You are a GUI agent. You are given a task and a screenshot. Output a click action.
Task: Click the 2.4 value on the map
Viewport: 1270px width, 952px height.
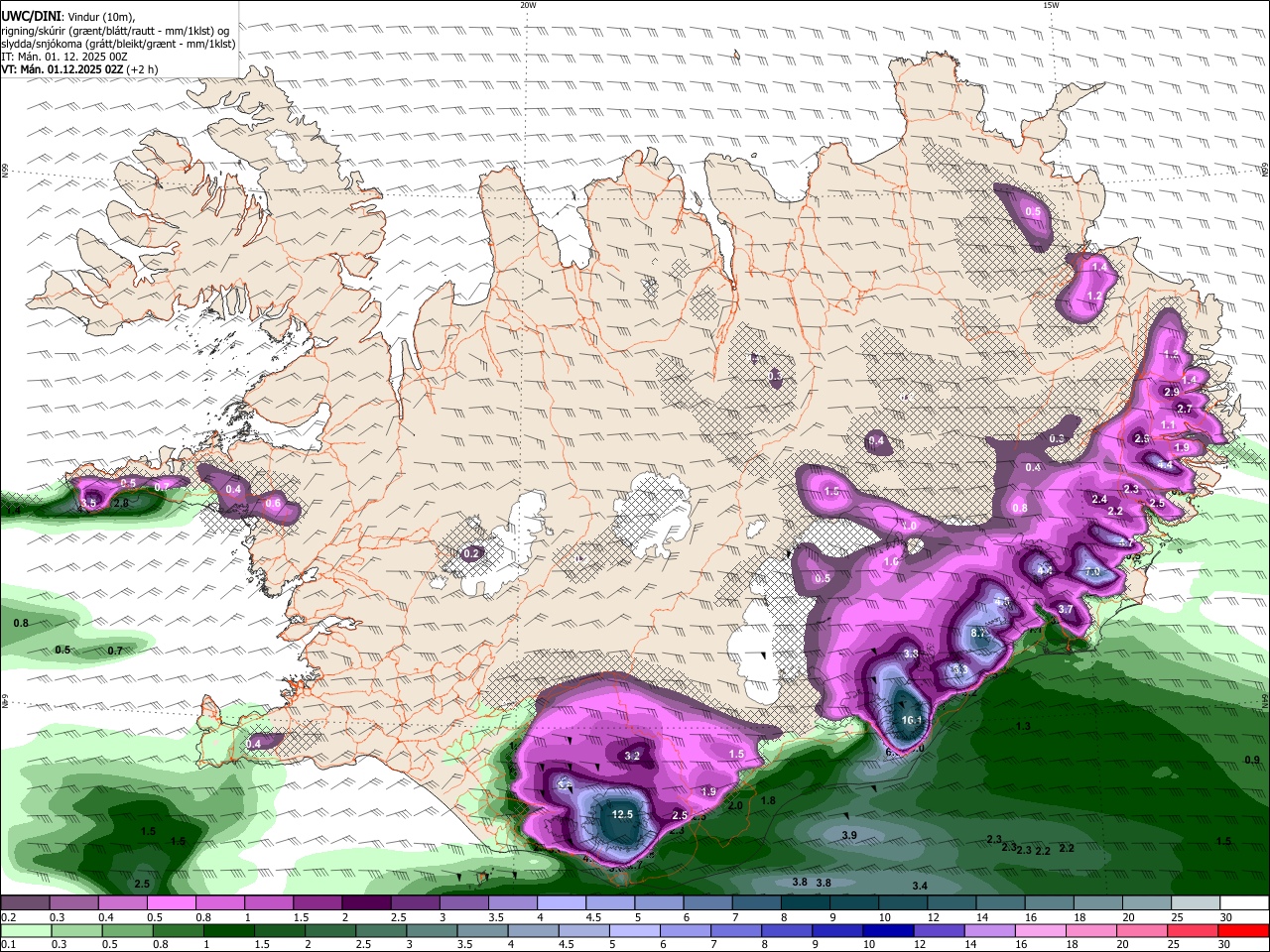click(1099, 499)
